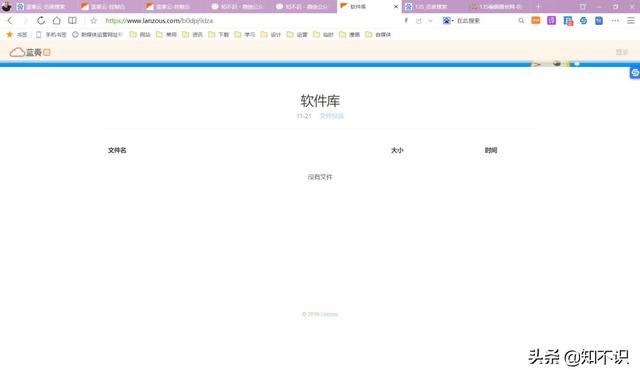Open the blue bookmark-shaped extension icon
This screenshot has height=376, width=640.
tap(599, 20)
